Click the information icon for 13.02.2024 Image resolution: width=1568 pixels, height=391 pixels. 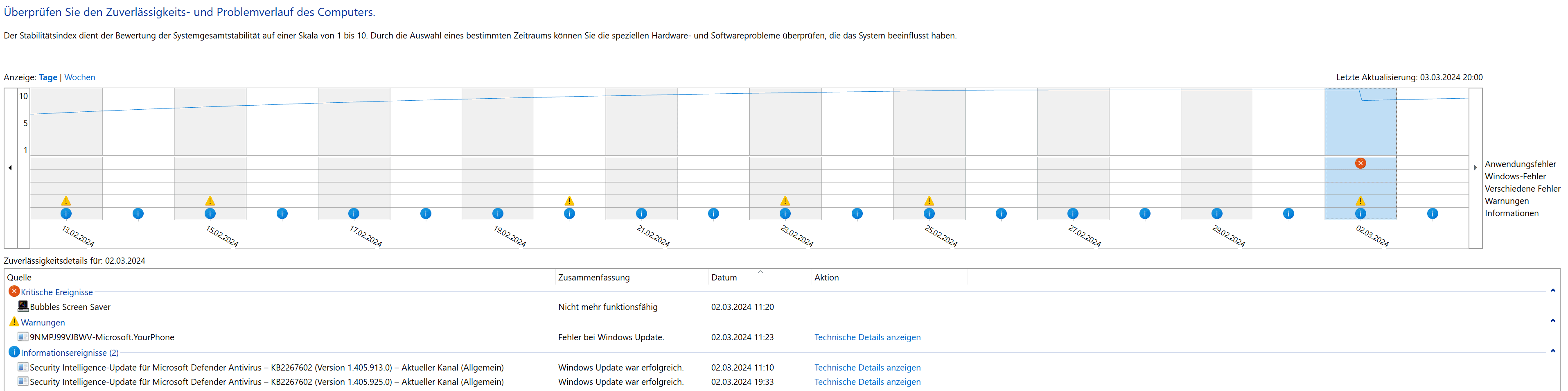click(x=66, y=214)
